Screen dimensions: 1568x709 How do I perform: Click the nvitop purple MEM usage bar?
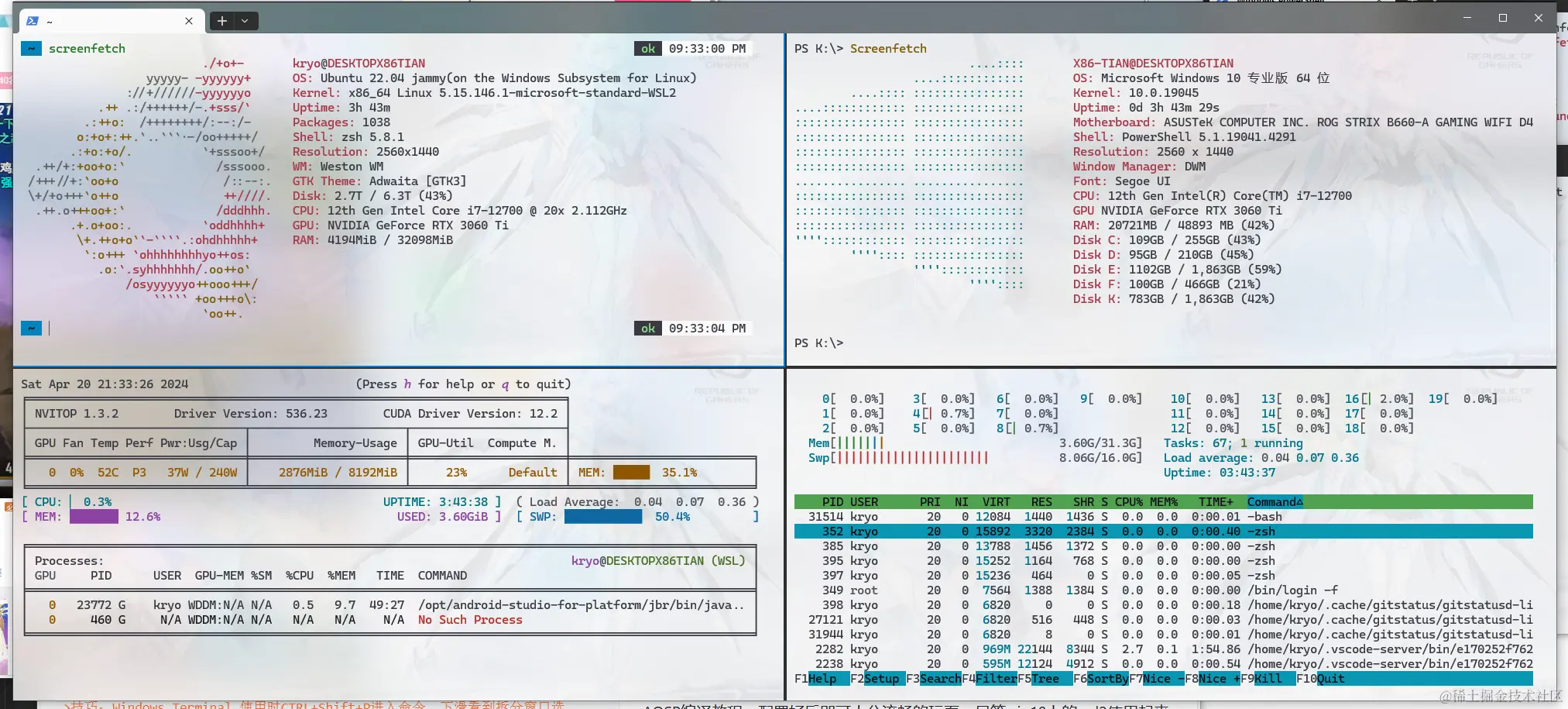click(x=94, y=517)
